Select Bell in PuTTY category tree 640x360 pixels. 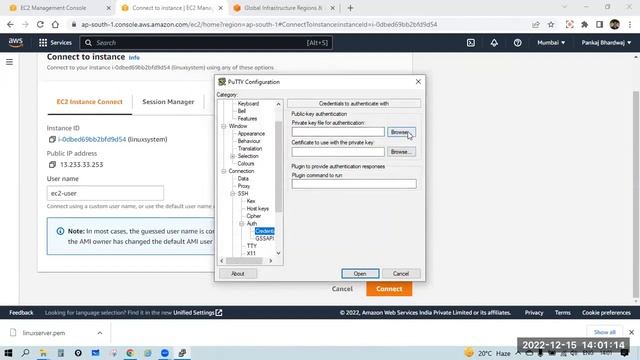[x=242, y=111]
